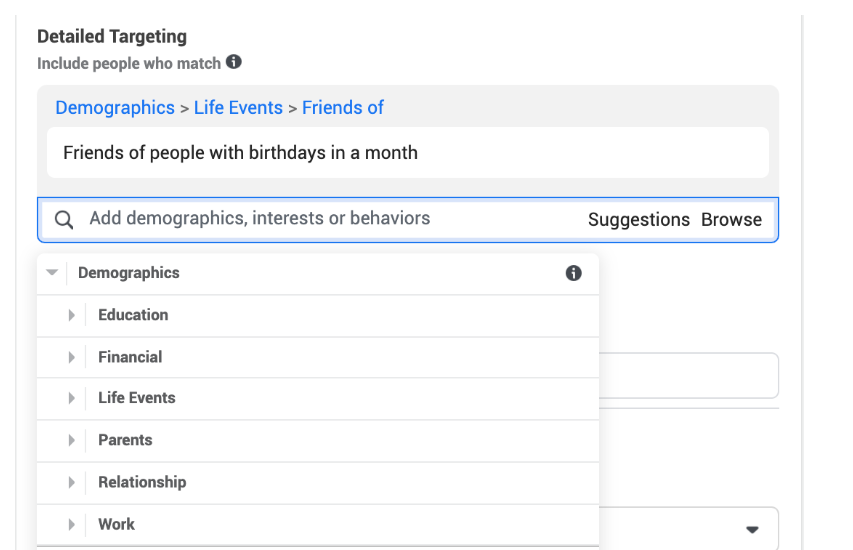The image size is (853, 550).
Task: Expand Life Events in the browse tree
Action: point(72,398)
